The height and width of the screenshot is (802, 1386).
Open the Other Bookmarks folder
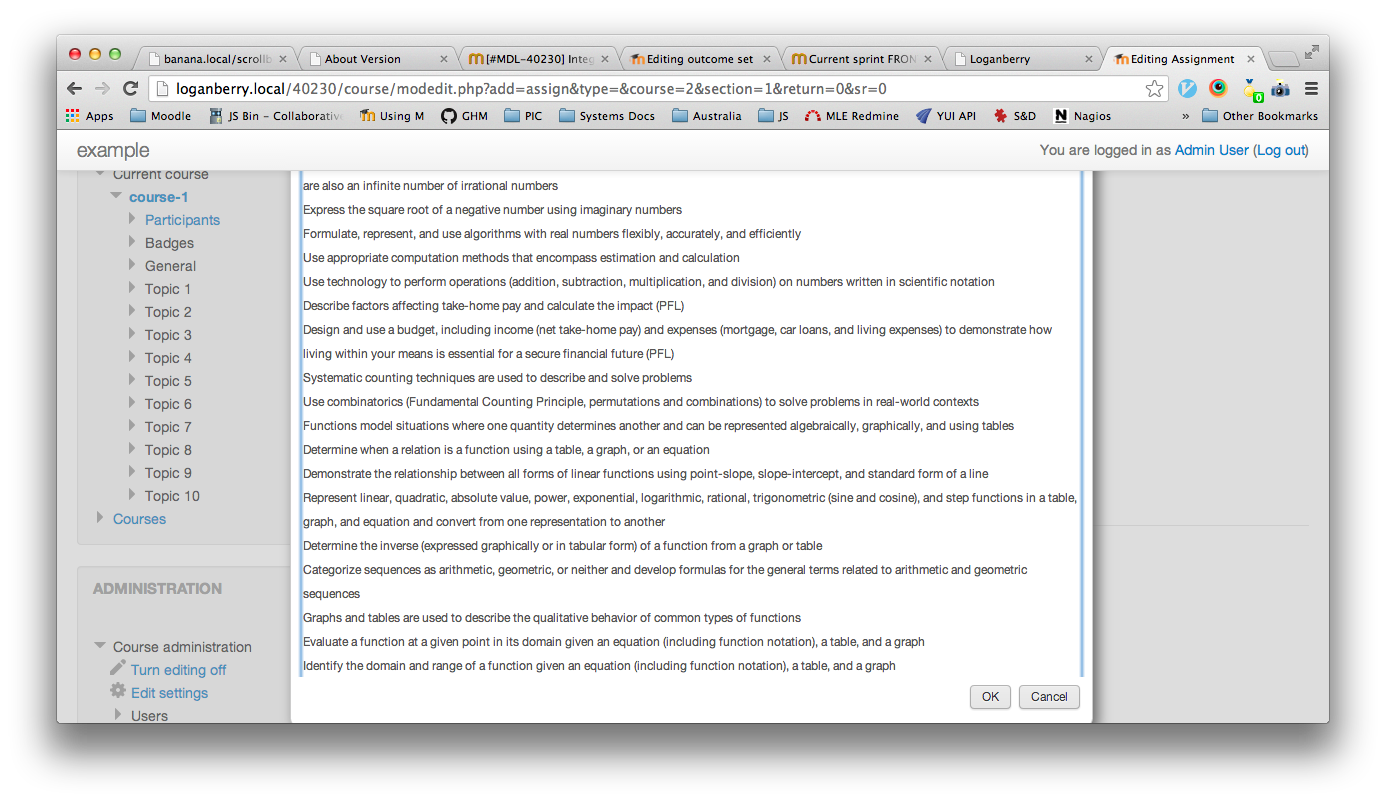(x=1260, y=116)
